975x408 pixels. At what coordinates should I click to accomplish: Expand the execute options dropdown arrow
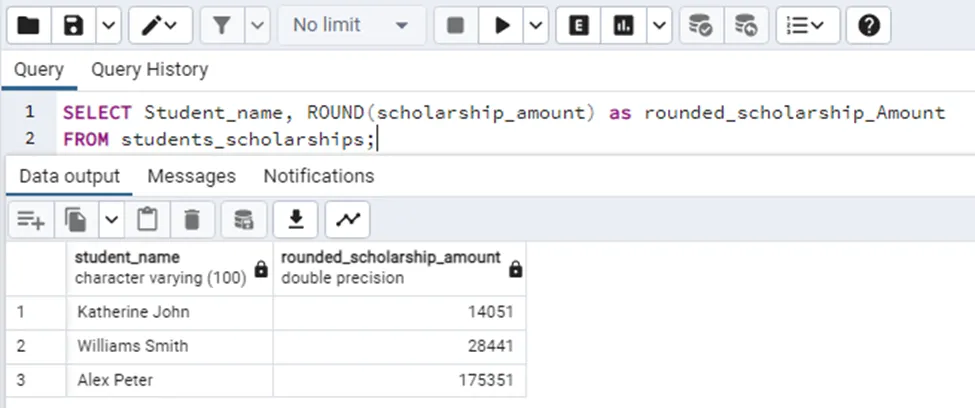click(x=538, y=25)
